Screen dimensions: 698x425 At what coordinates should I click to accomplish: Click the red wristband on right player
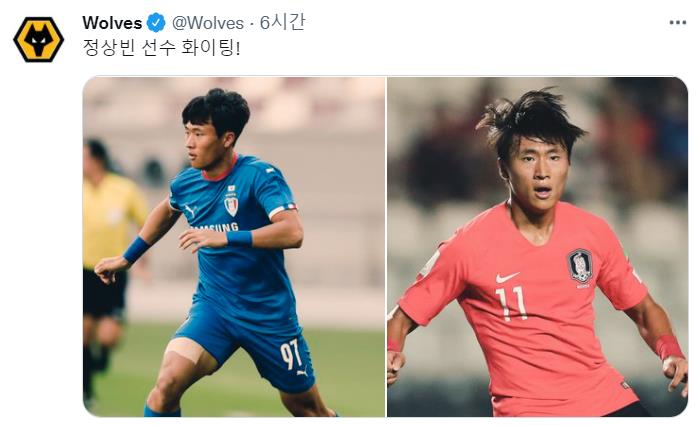(x=669, y=346)
